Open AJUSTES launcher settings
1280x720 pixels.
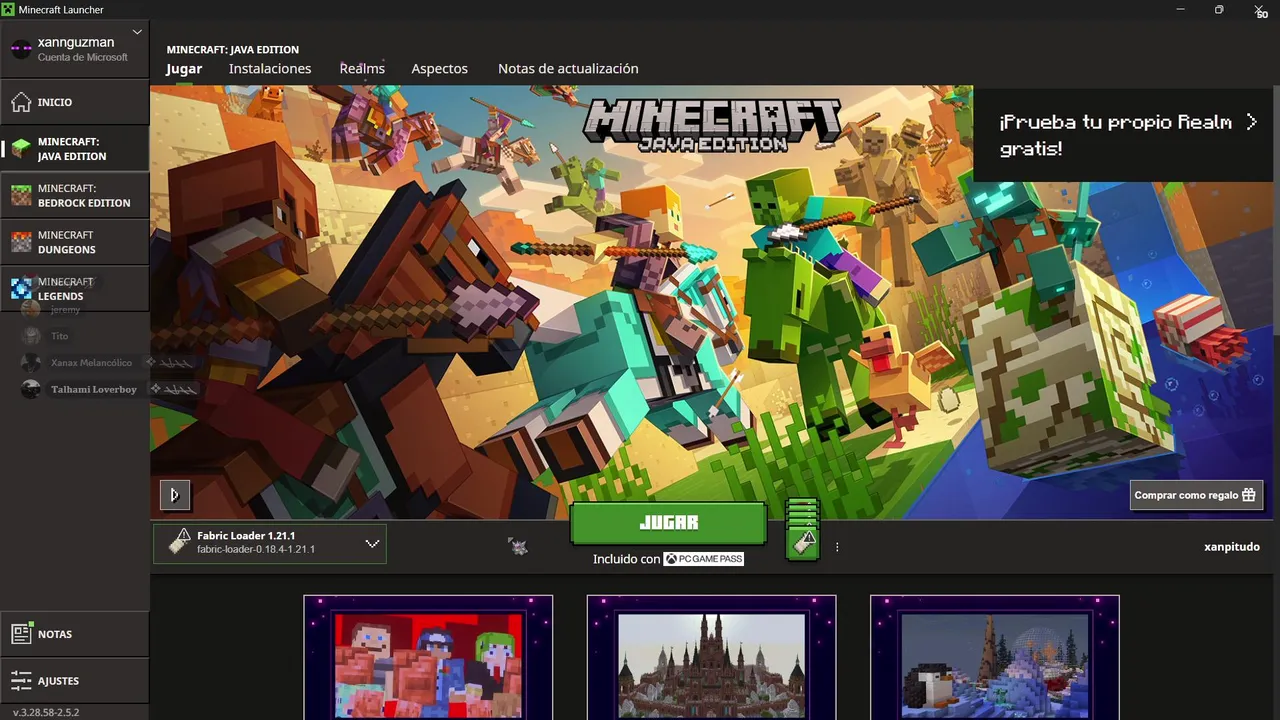click(74, 681)
